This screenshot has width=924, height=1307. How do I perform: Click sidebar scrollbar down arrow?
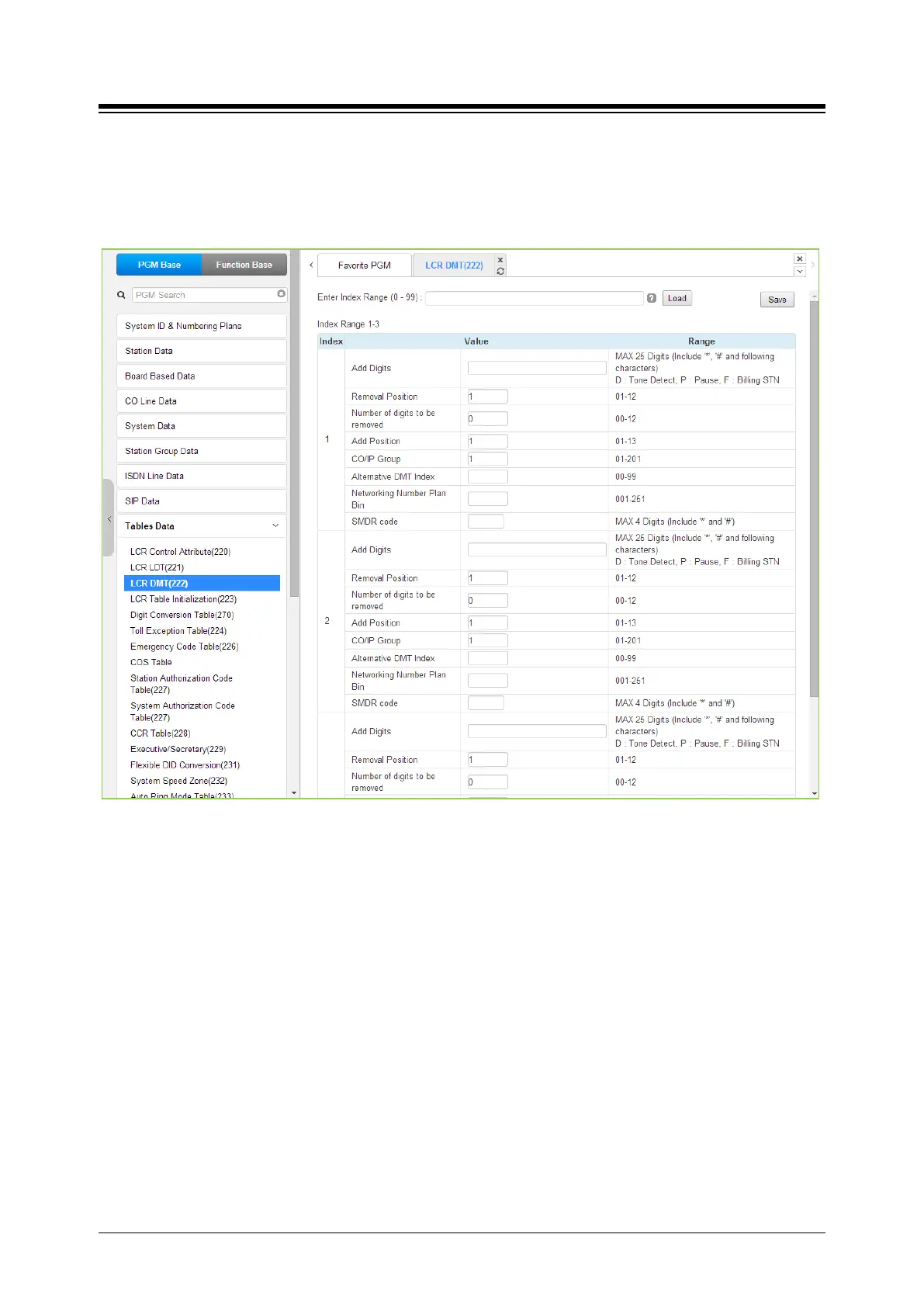click(294, 792)
